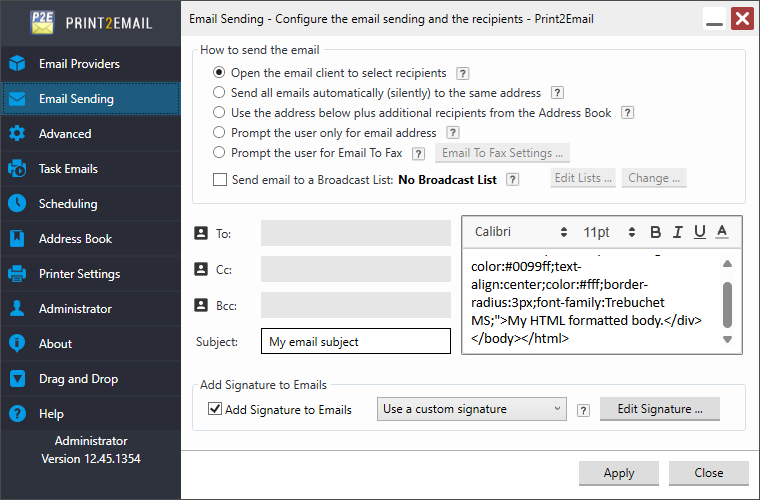Click the Apply button

(x=618, y=473)
